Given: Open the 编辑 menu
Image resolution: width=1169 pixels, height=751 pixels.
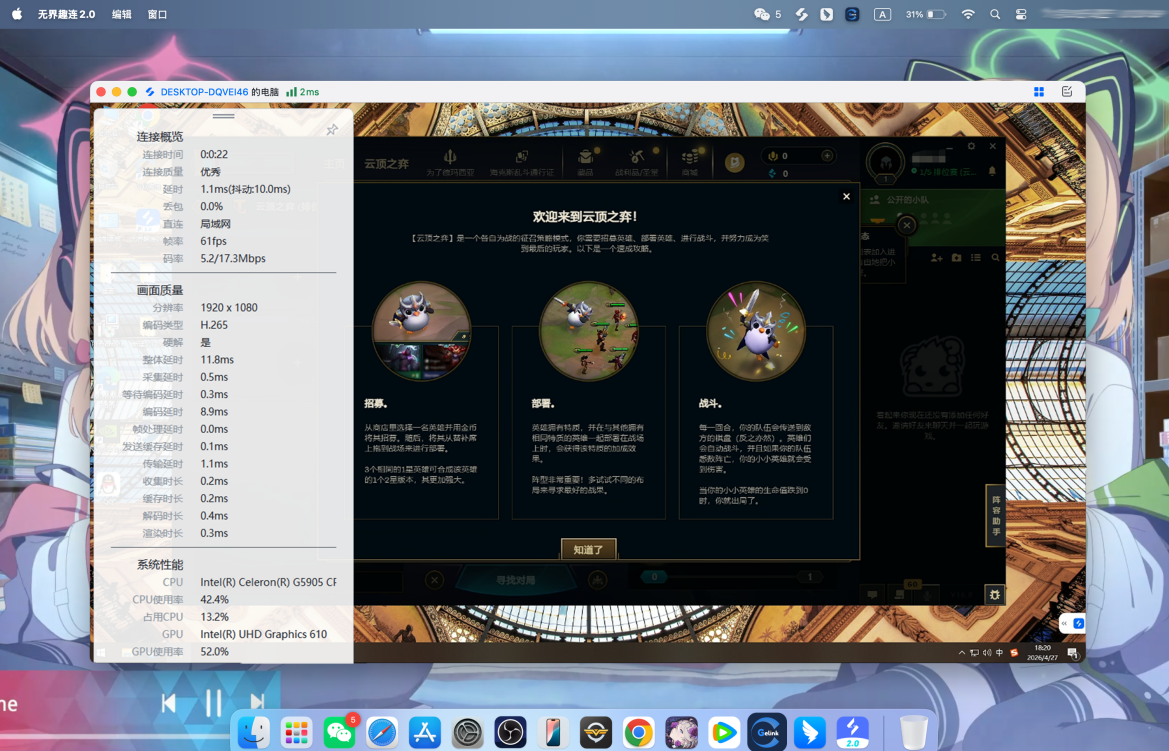Looking at the screenshot, I should tap(122, 14).
